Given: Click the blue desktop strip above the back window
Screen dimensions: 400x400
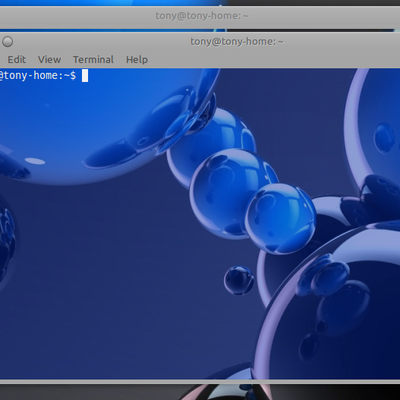Looking at the screenshot, I should point(110,3).
